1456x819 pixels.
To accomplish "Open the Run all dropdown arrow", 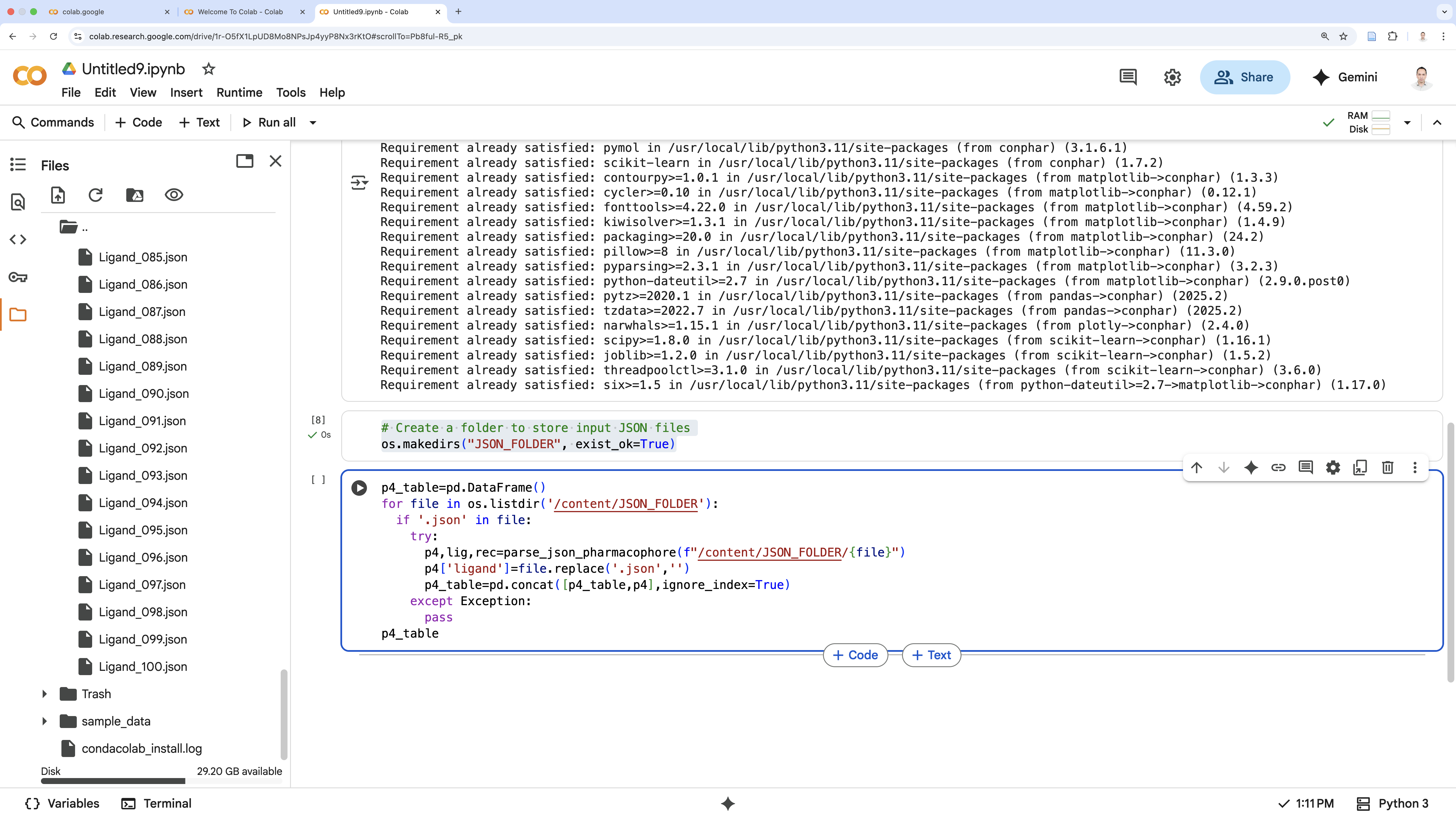I will pos(313,123).
